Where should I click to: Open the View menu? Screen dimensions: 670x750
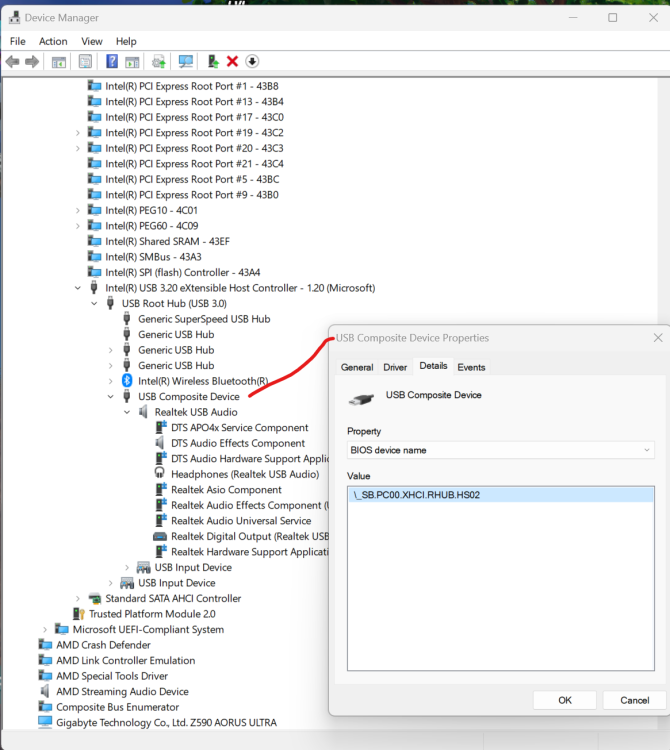(x=91, y=41)
